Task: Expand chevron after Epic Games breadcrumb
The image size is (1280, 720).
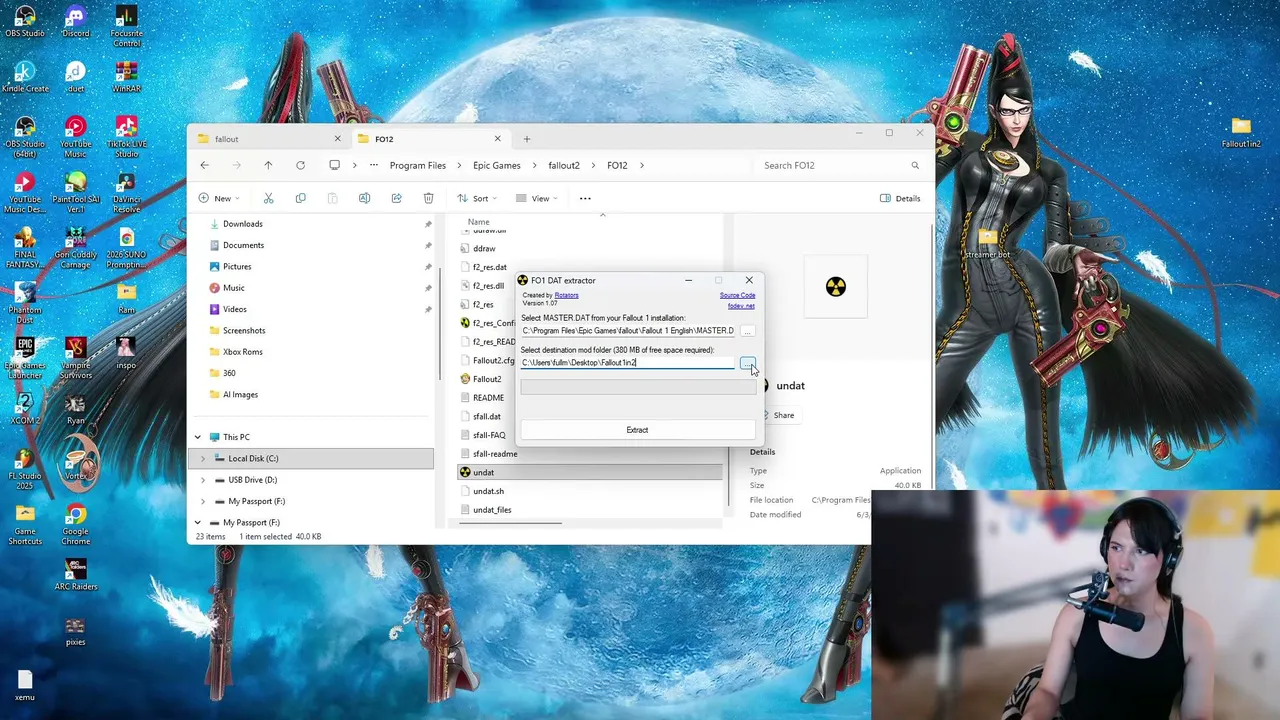Action: point(534,165)
